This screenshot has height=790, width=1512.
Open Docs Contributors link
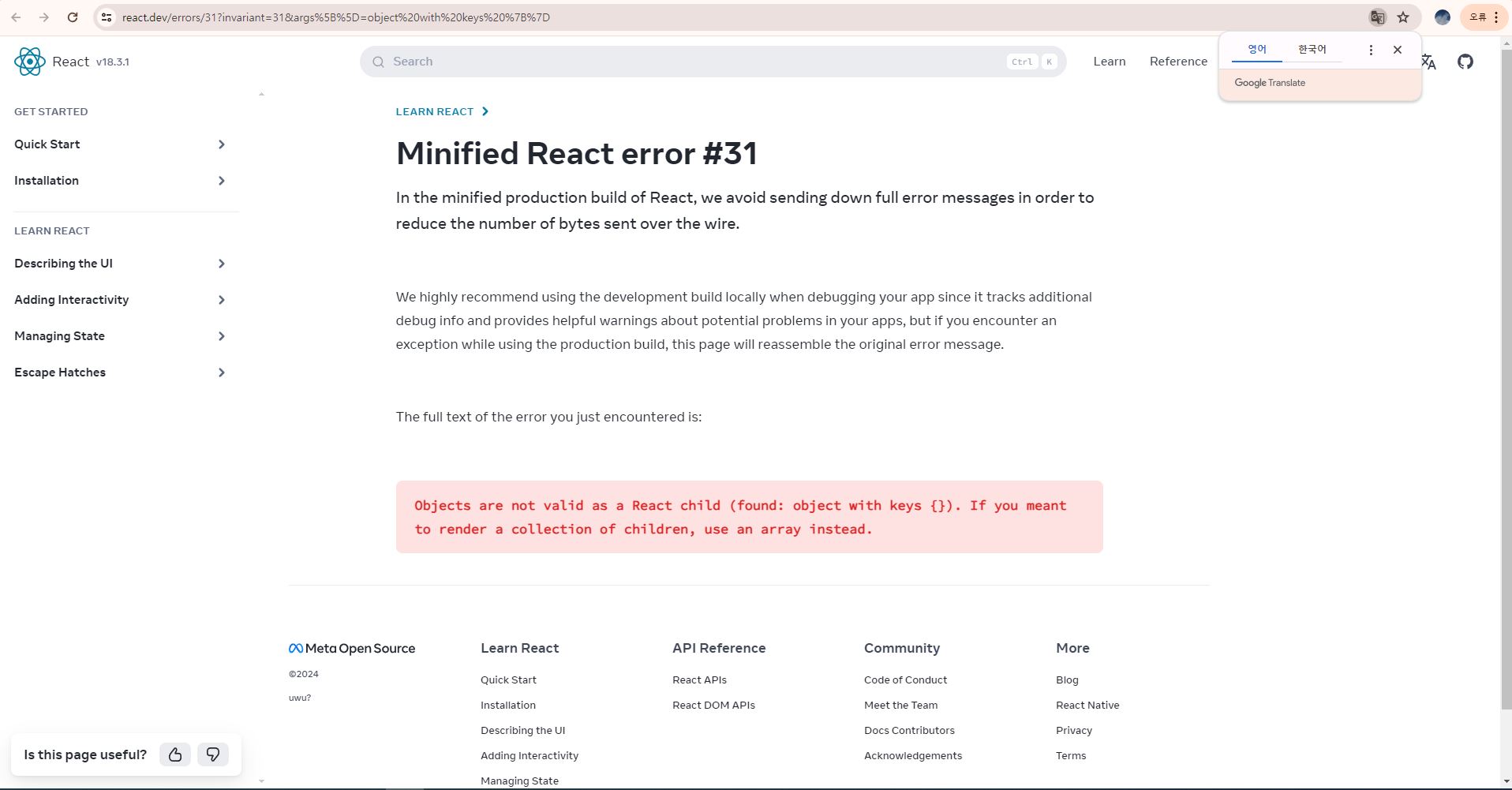(909, 730)
